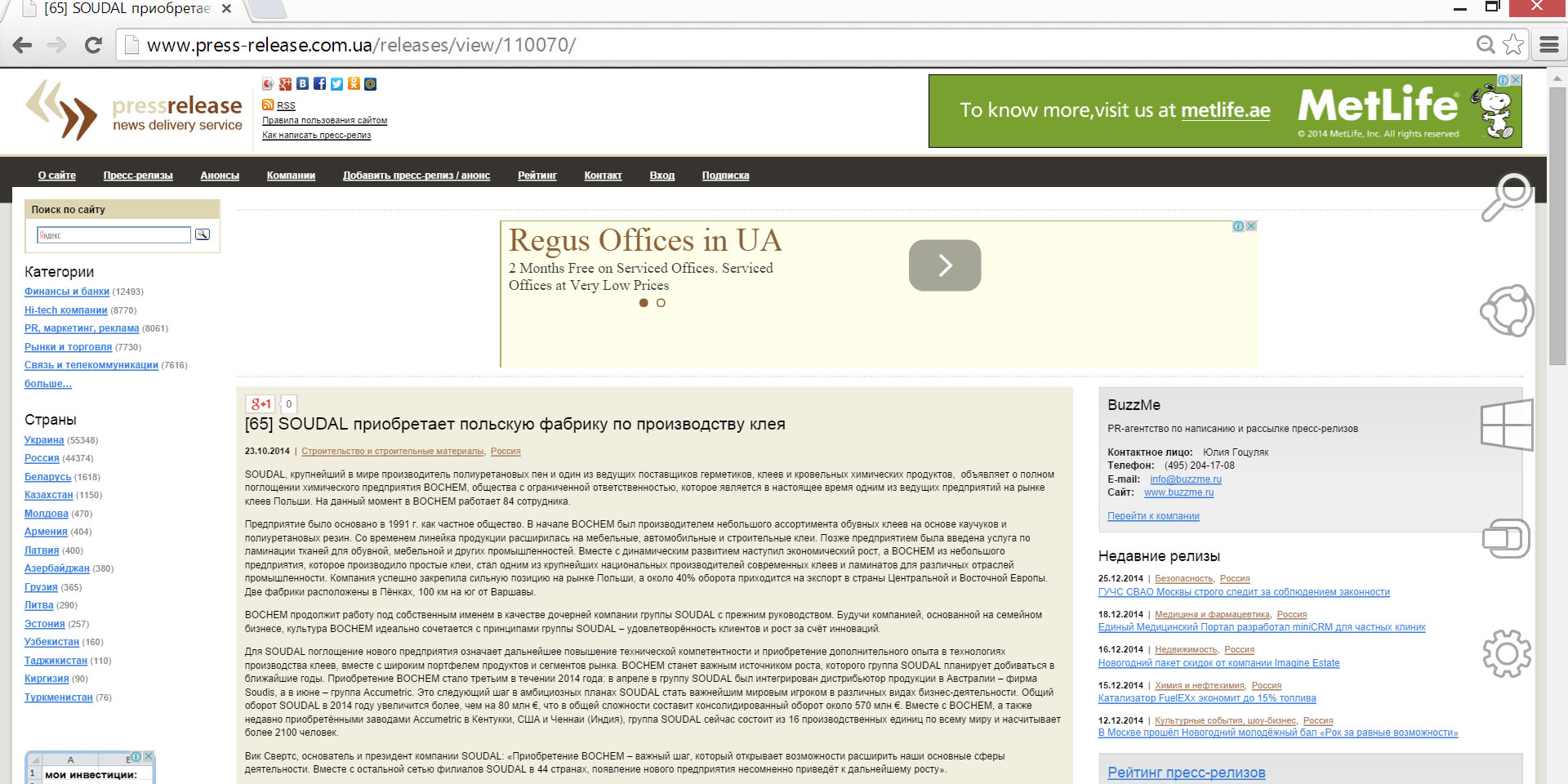Share the page on Odnoklassniki
Viewport: 1568px width, 784px height.
354,84
